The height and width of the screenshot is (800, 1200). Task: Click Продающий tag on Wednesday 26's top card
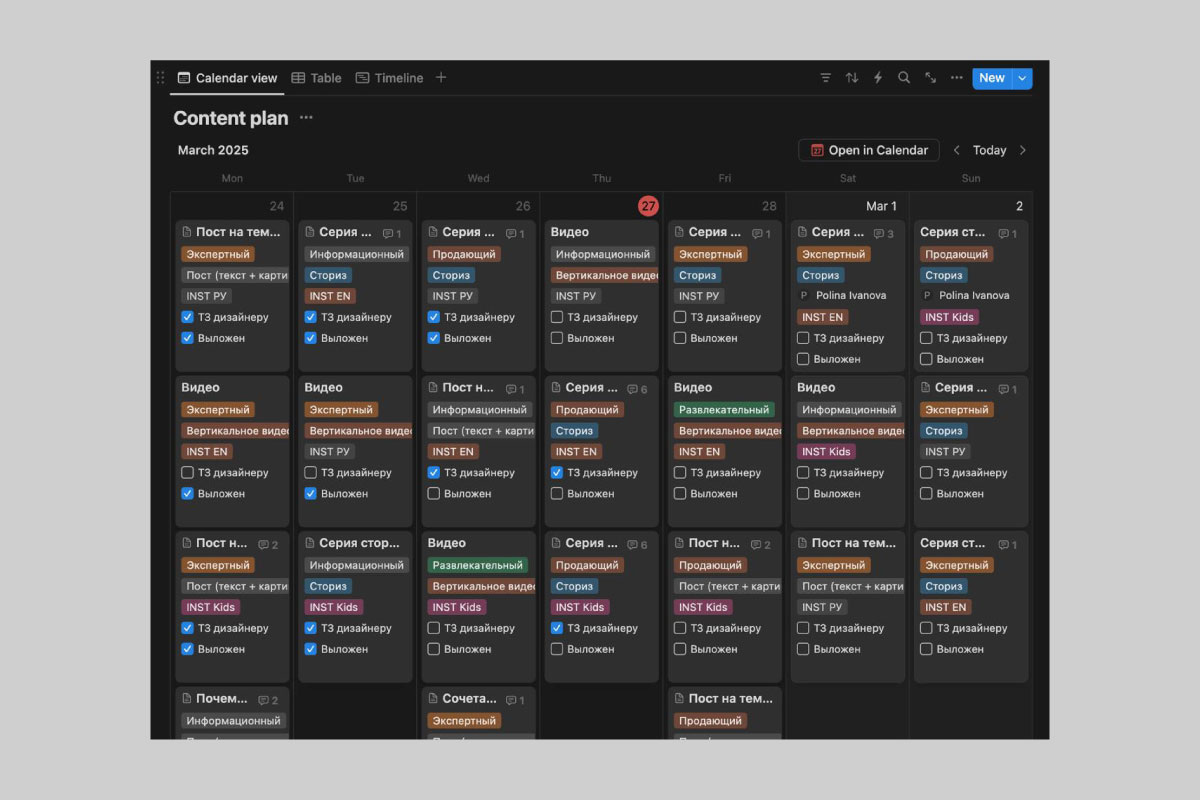[464, 255]
